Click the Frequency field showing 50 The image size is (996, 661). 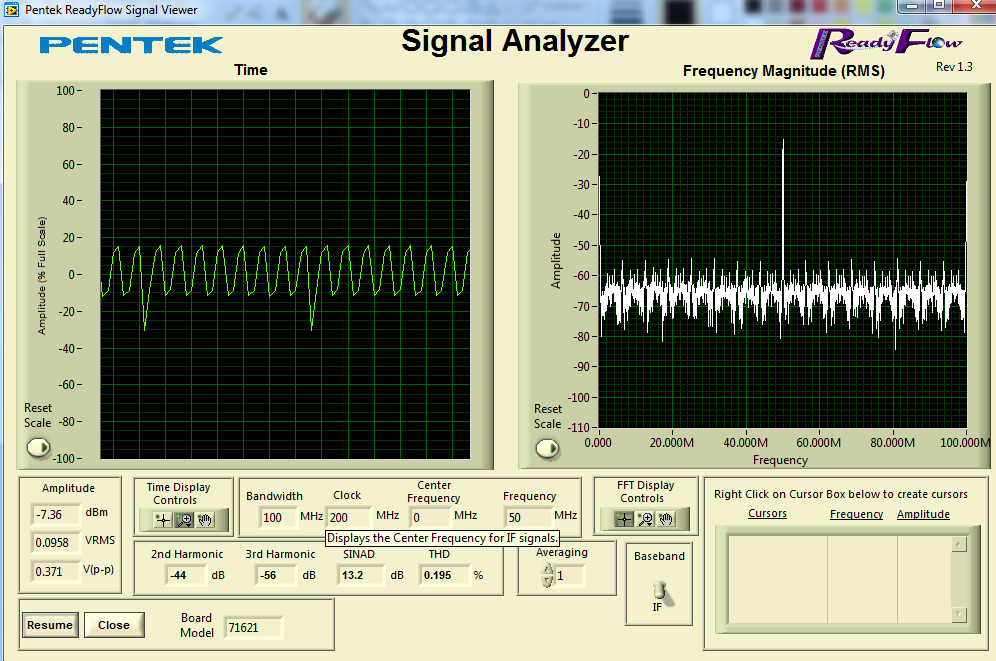tap(528, 517)
